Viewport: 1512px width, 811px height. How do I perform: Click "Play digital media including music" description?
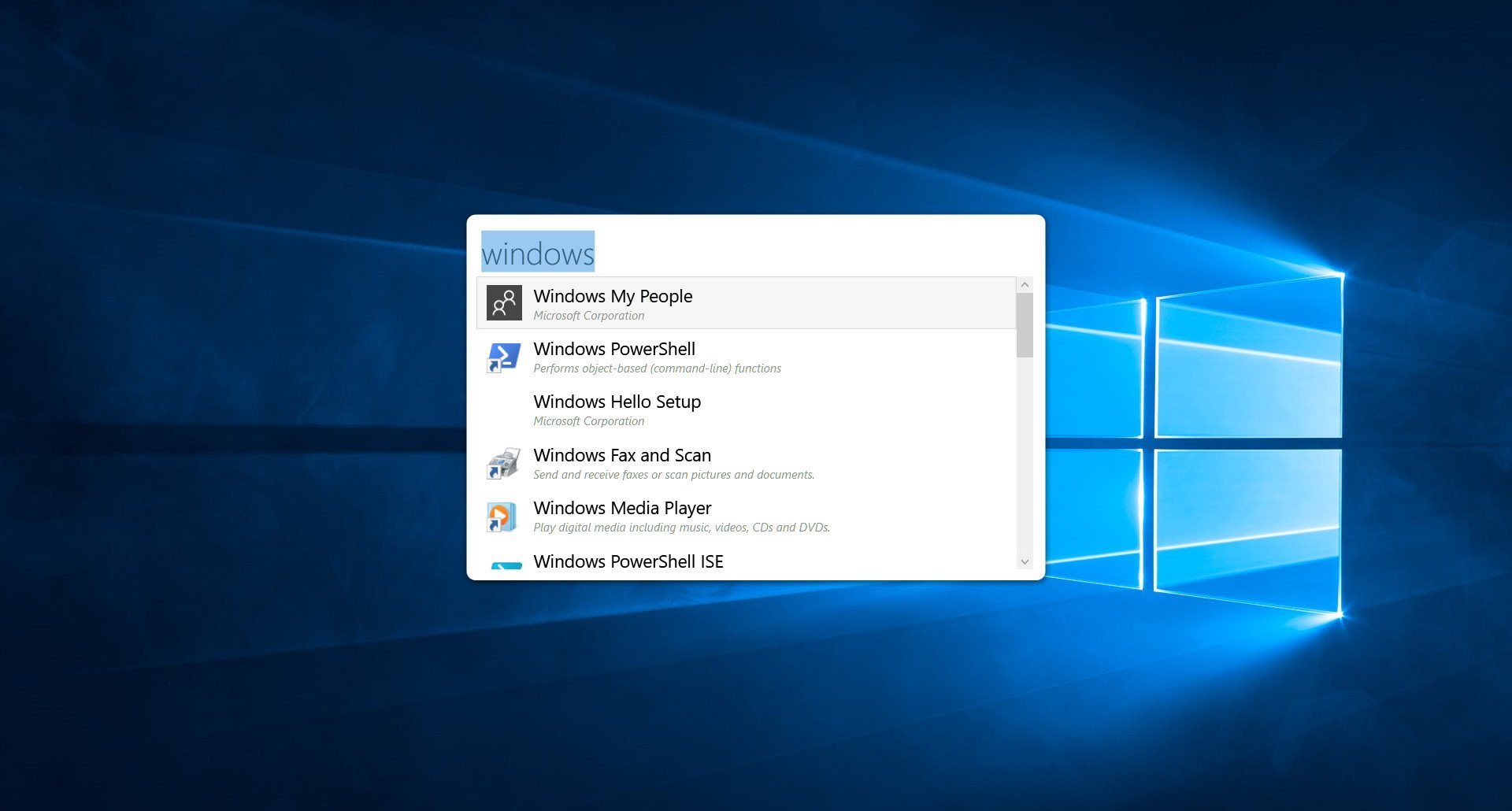(682, 528)
